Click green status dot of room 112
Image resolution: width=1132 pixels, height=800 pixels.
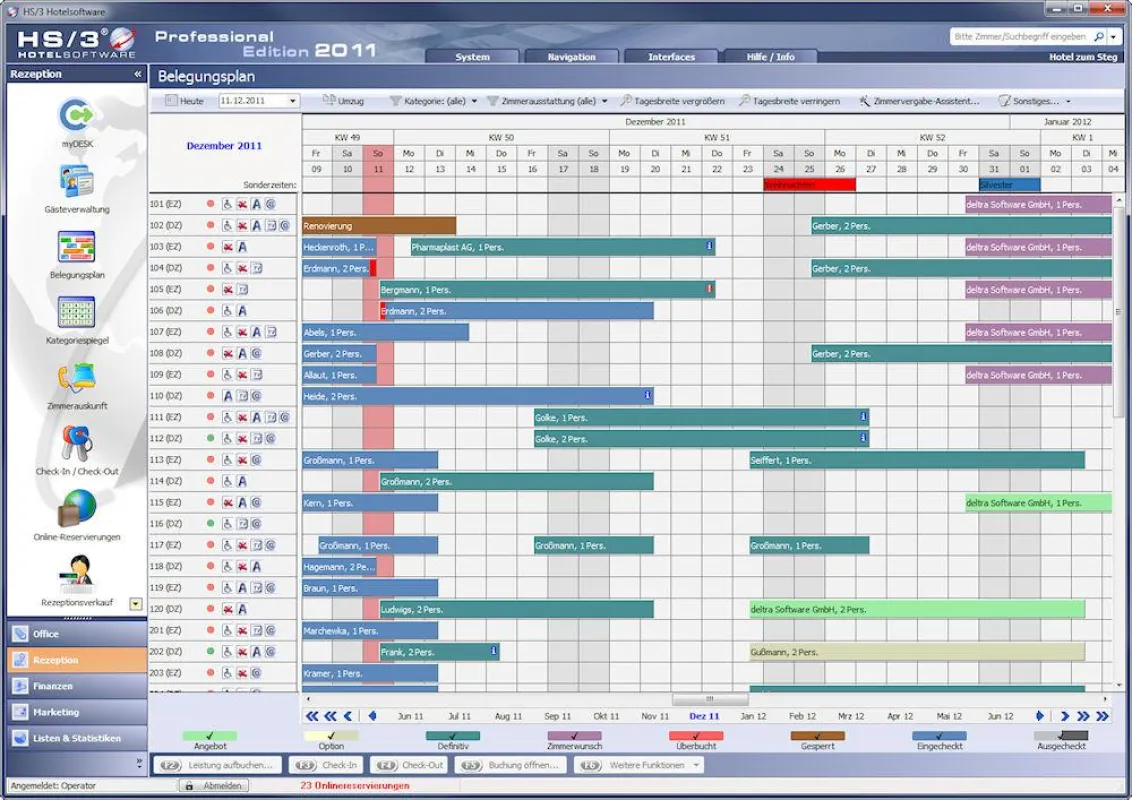(210, 438)
